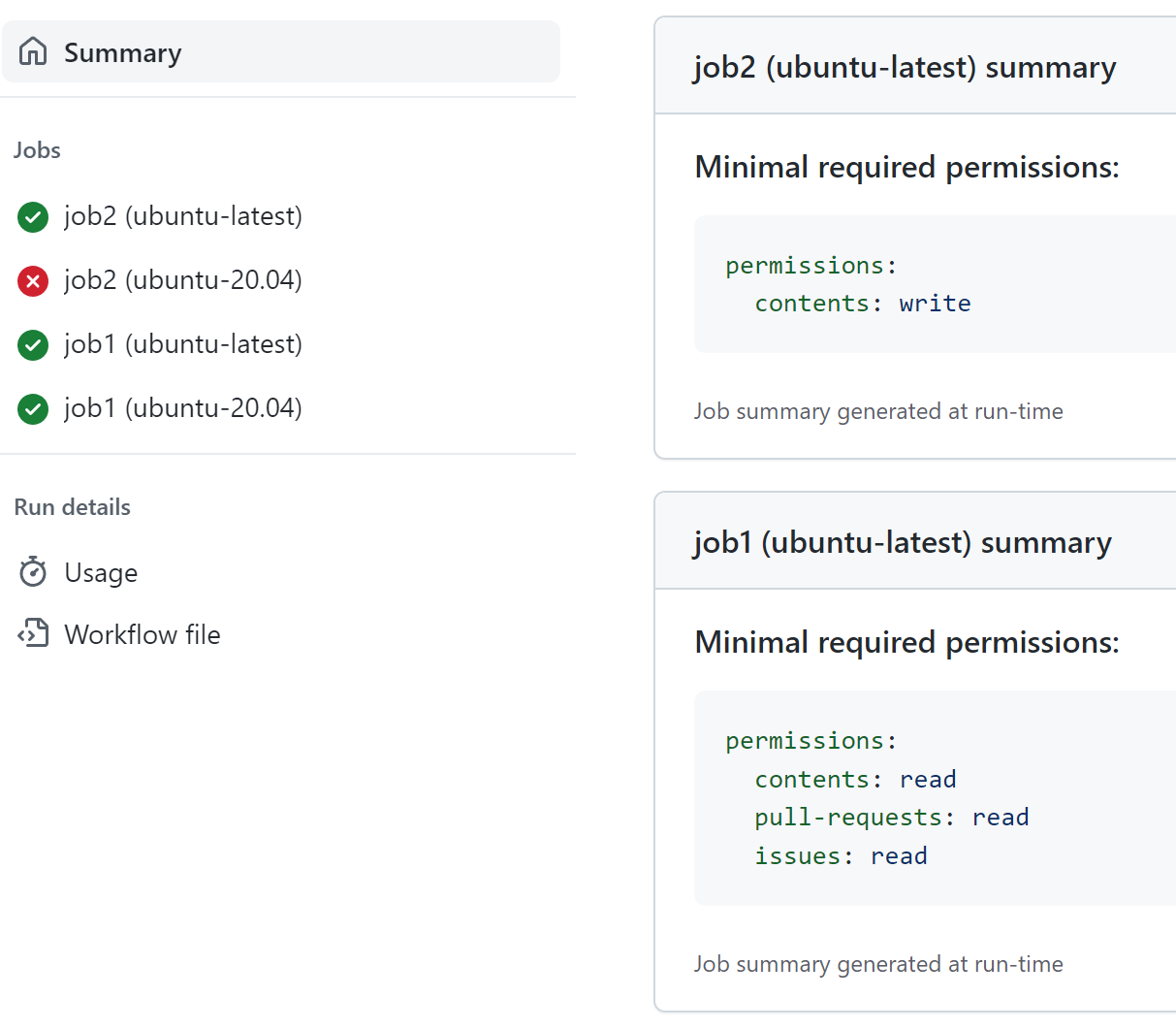1176x1029 pixels.
Task: Click the 'pull-requests: read' code line
Action: (891, 818)
